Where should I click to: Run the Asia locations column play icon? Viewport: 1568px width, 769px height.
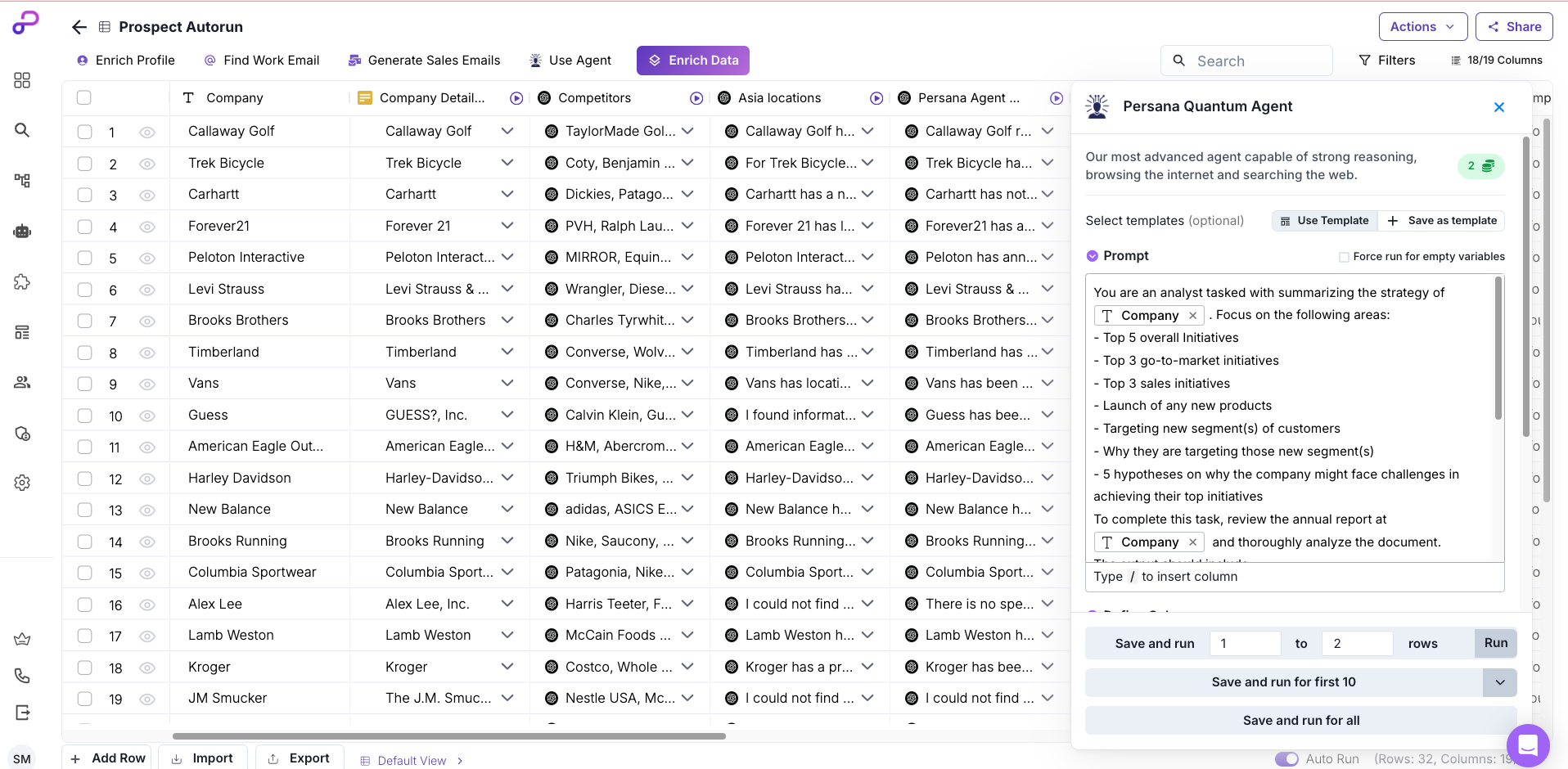(x=876, y=98)
